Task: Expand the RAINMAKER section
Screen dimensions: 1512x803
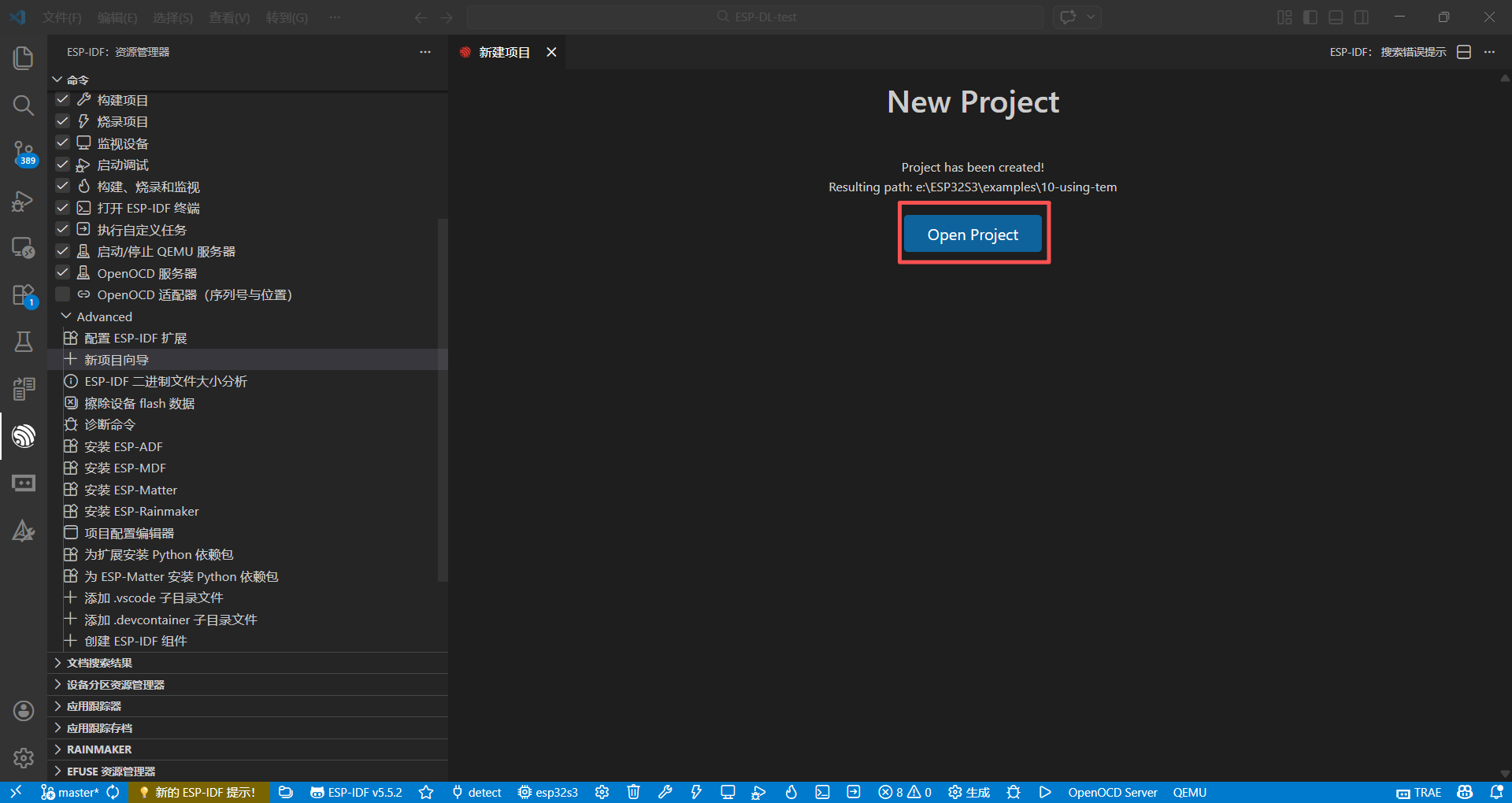Action: (248, 749)
